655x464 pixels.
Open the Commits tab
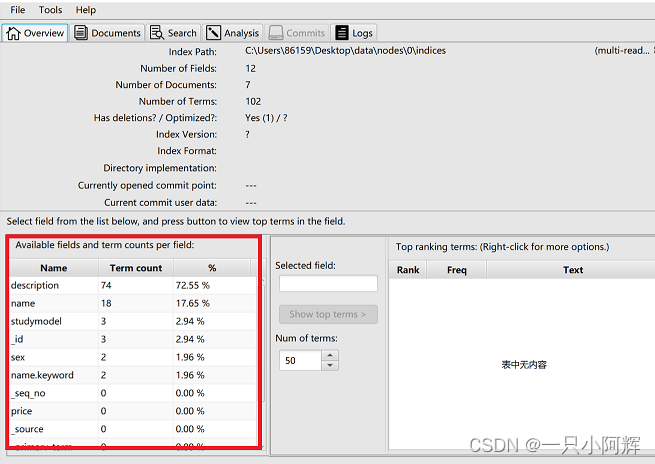[297, 33]
